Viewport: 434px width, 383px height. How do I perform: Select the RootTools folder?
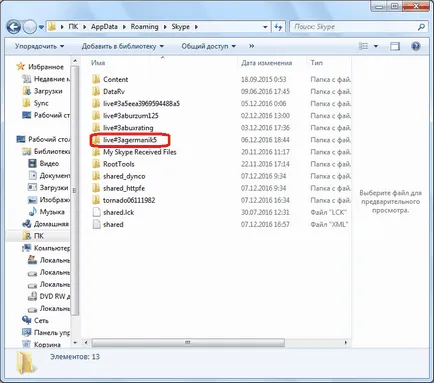119,164
